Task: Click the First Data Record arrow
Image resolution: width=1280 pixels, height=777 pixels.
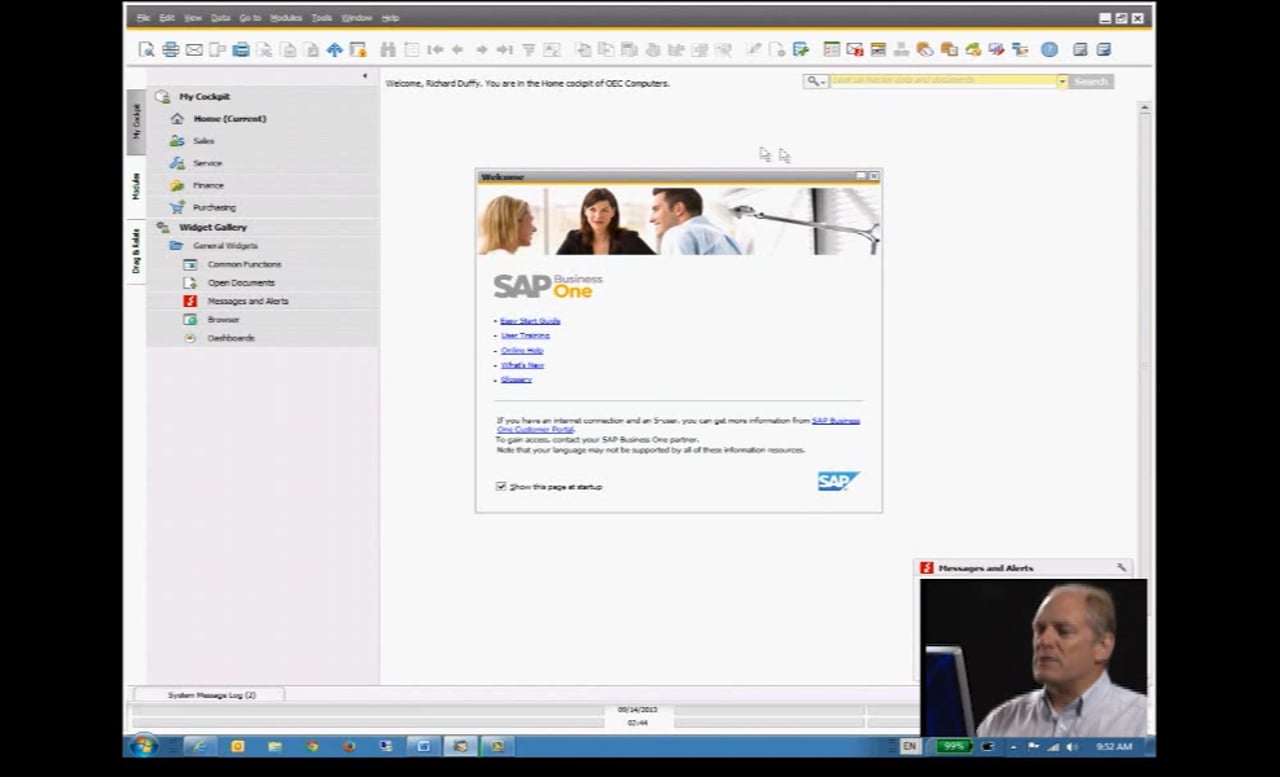Action: point(435,49)
